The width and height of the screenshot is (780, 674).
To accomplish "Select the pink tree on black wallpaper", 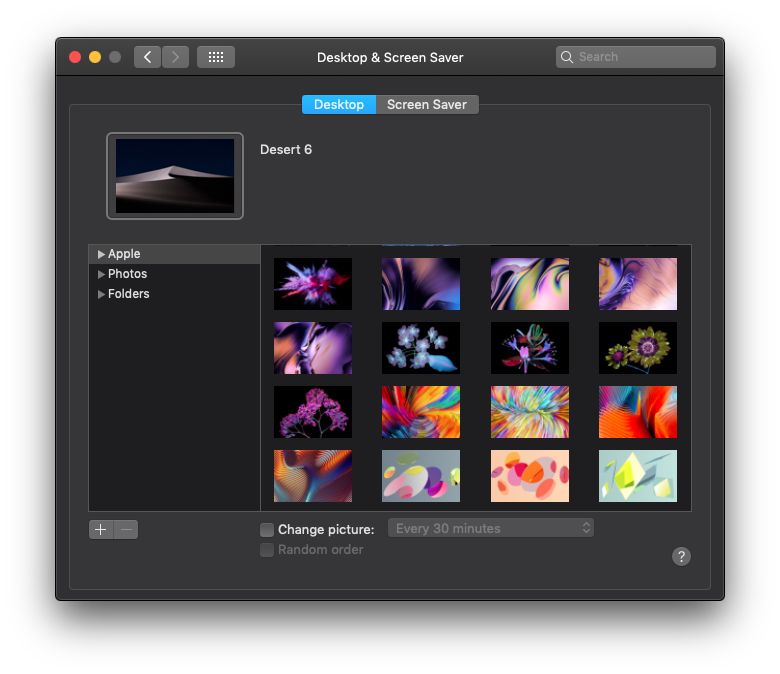I will (x=313, y=412).
